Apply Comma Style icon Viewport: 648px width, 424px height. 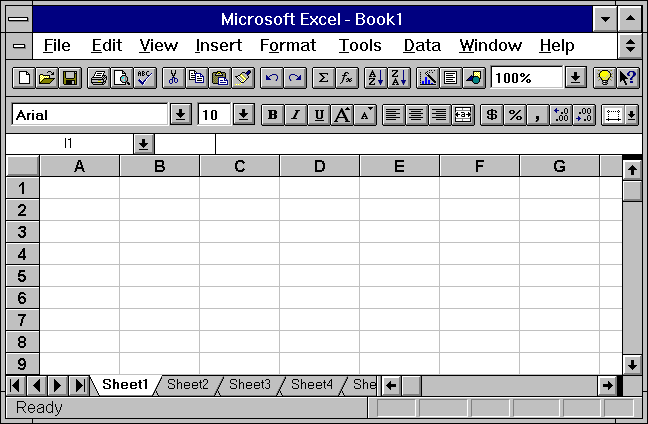click(538, 115)
